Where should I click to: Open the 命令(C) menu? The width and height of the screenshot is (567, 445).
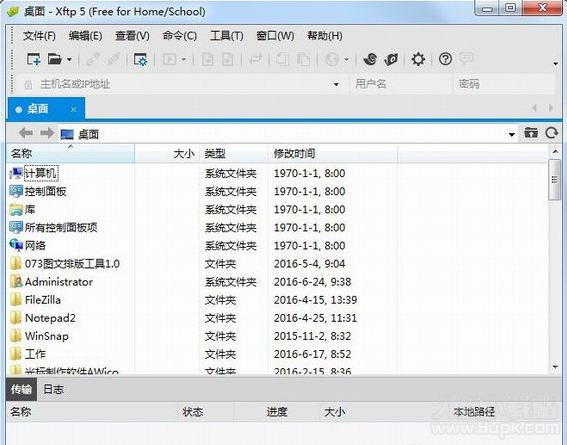tap(179, 36)
